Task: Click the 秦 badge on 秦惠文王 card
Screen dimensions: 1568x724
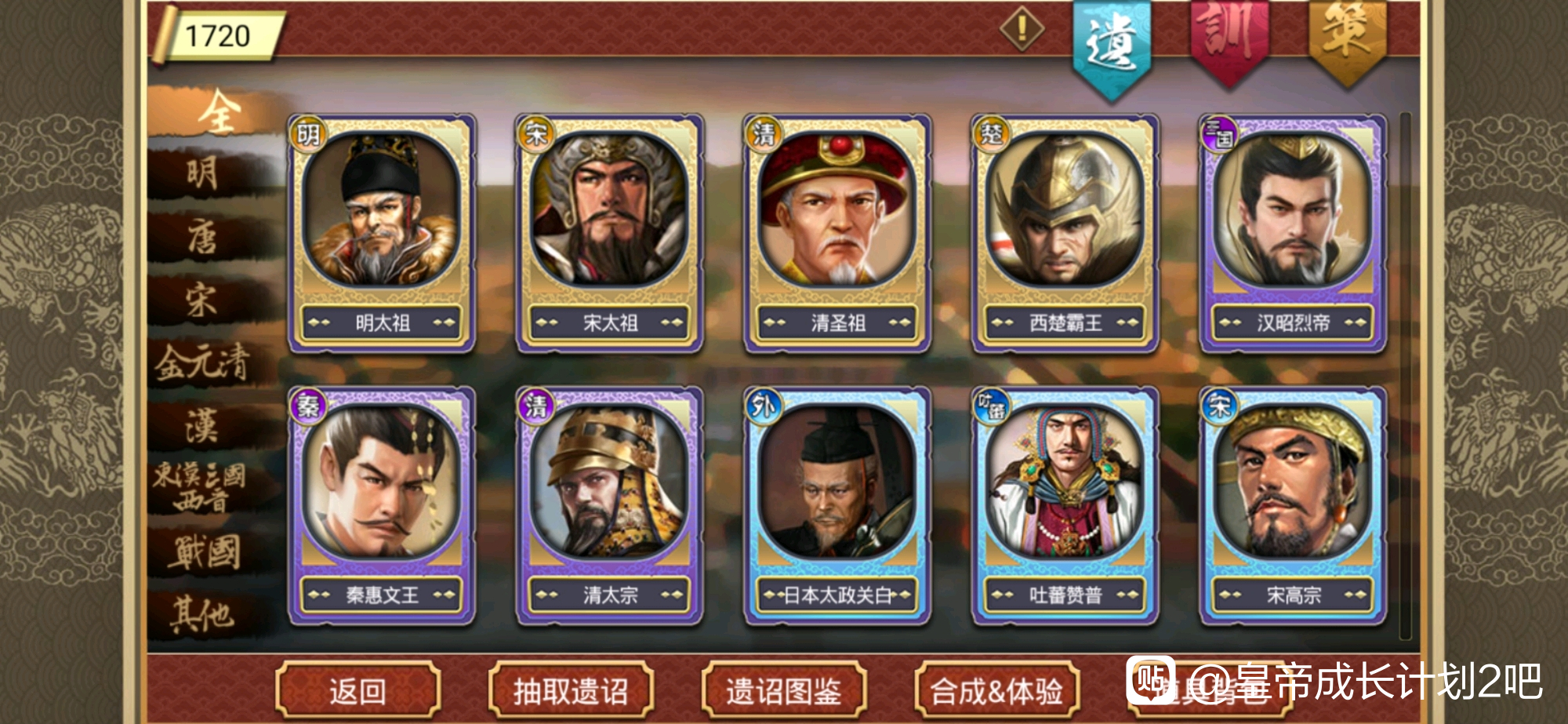Action: pyautogui.click(x=308, y=406)
